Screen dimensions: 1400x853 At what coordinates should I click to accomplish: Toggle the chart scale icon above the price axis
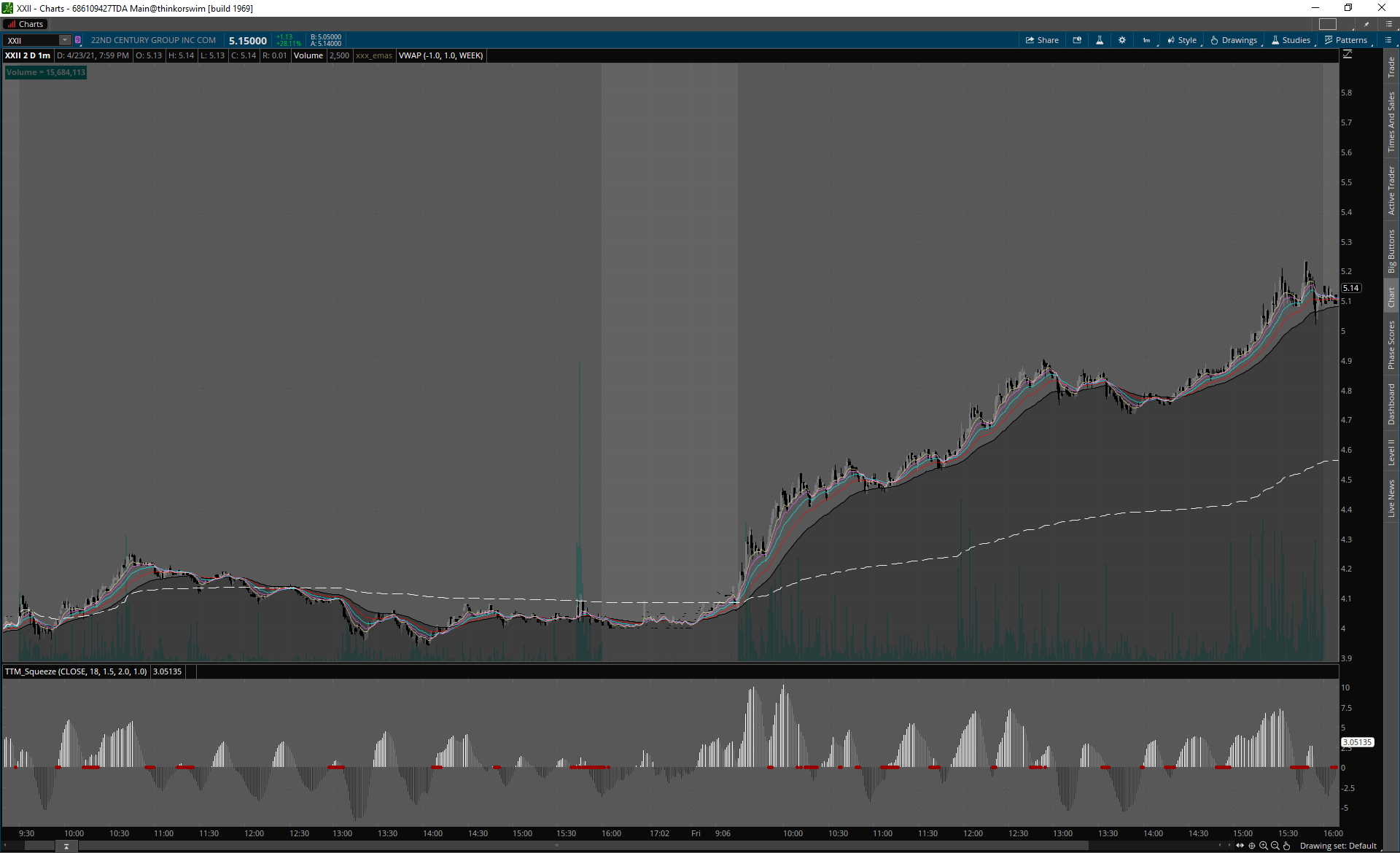(1347, 55)
